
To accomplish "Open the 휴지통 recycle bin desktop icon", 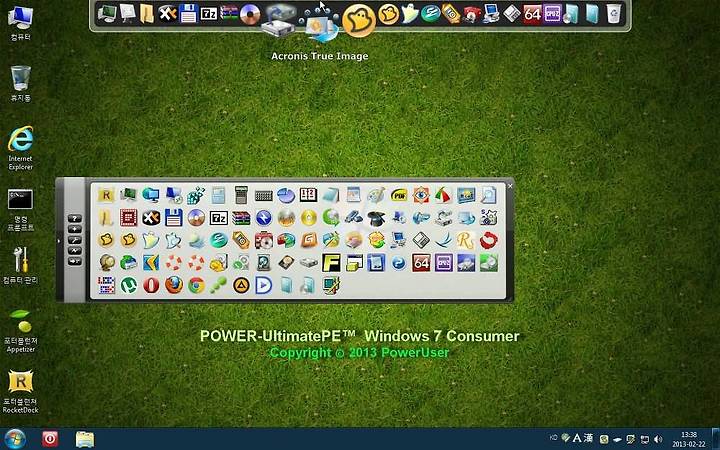I will [x=20, y=84].
